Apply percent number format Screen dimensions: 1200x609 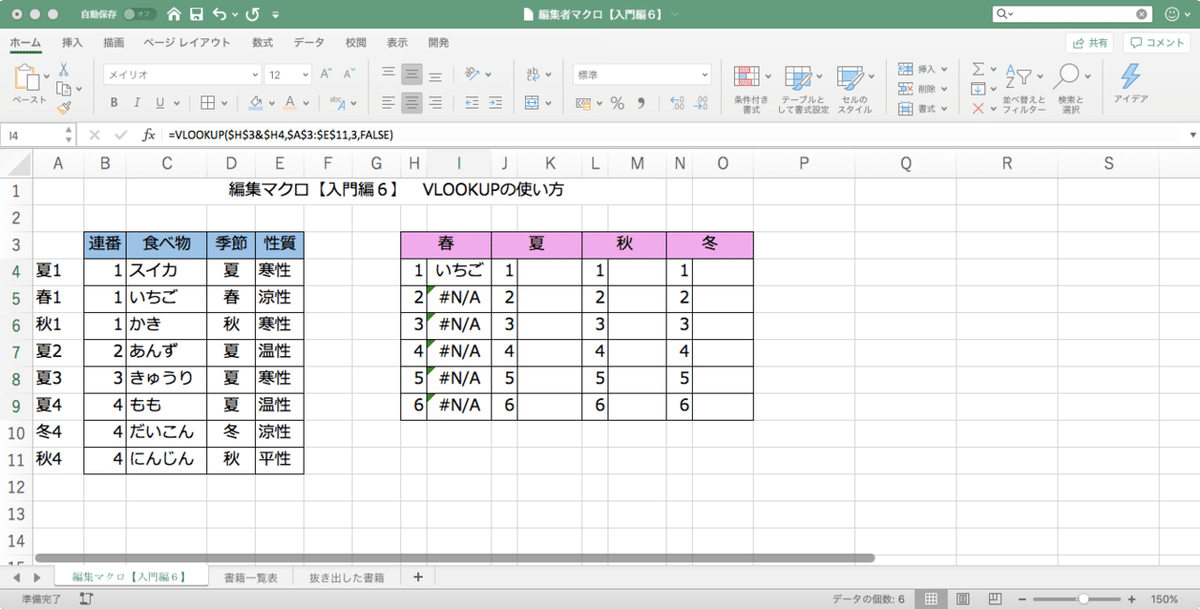(x=617, y=103)
